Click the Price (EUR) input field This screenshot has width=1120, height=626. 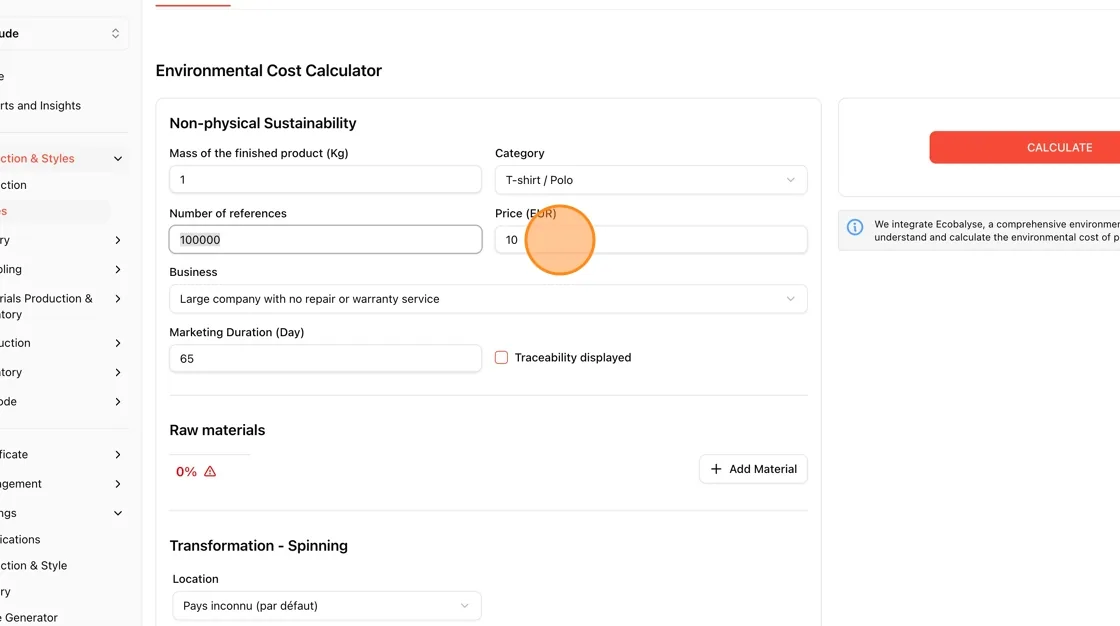pos(651,239)
